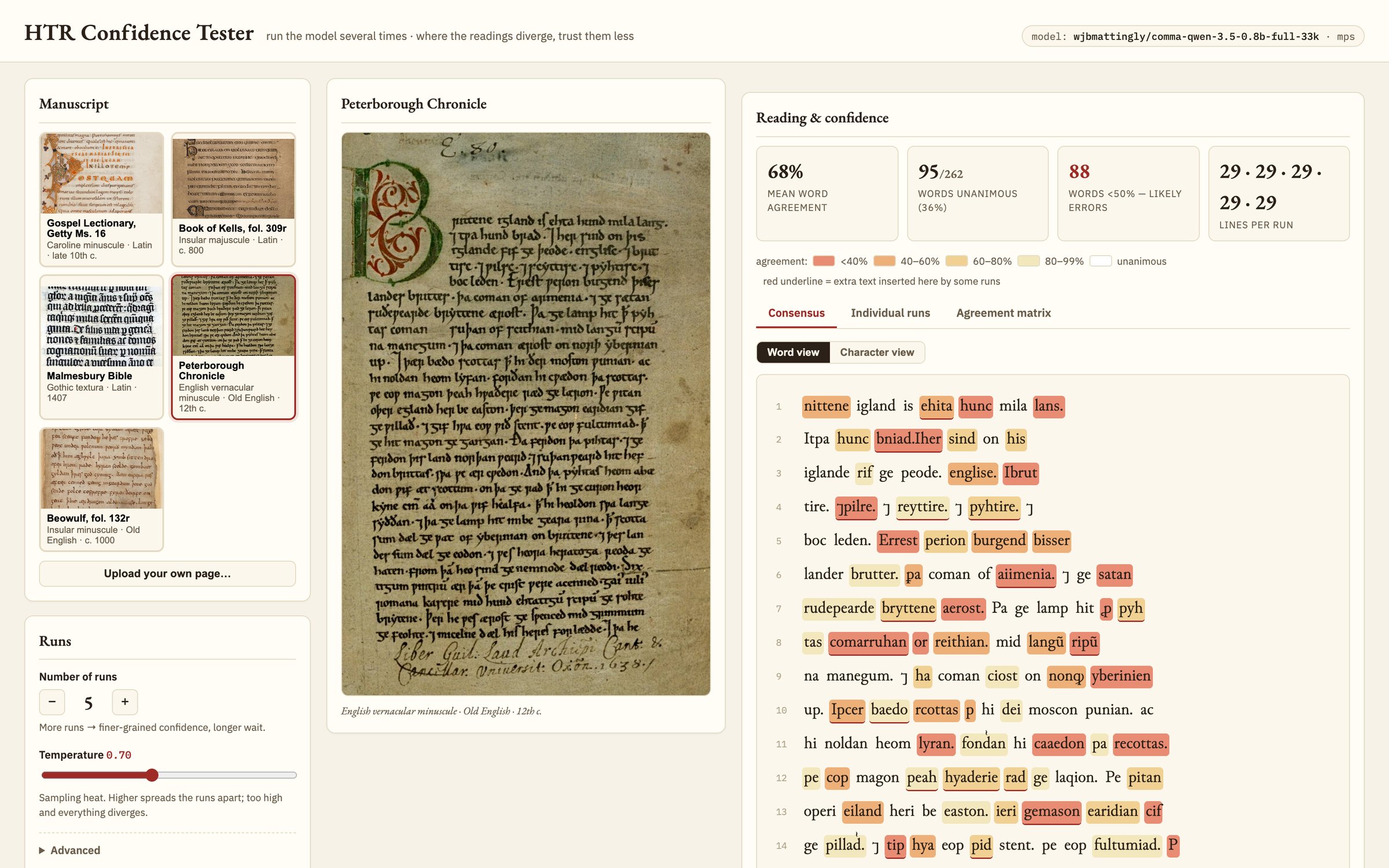Image resolution: width=1389 pixels, height=868 pixels.
Task: Click the word "bryttene" in line 7
Action: click(x=908, y=609)
